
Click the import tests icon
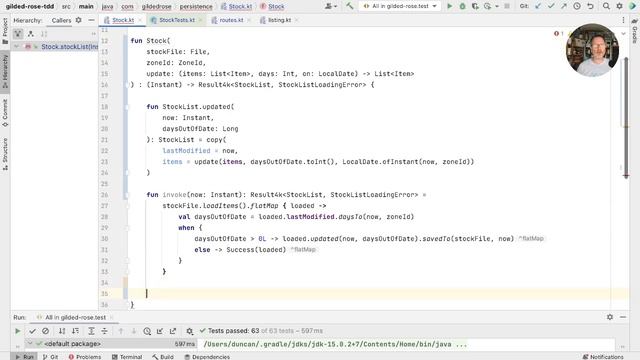(160, 331)
